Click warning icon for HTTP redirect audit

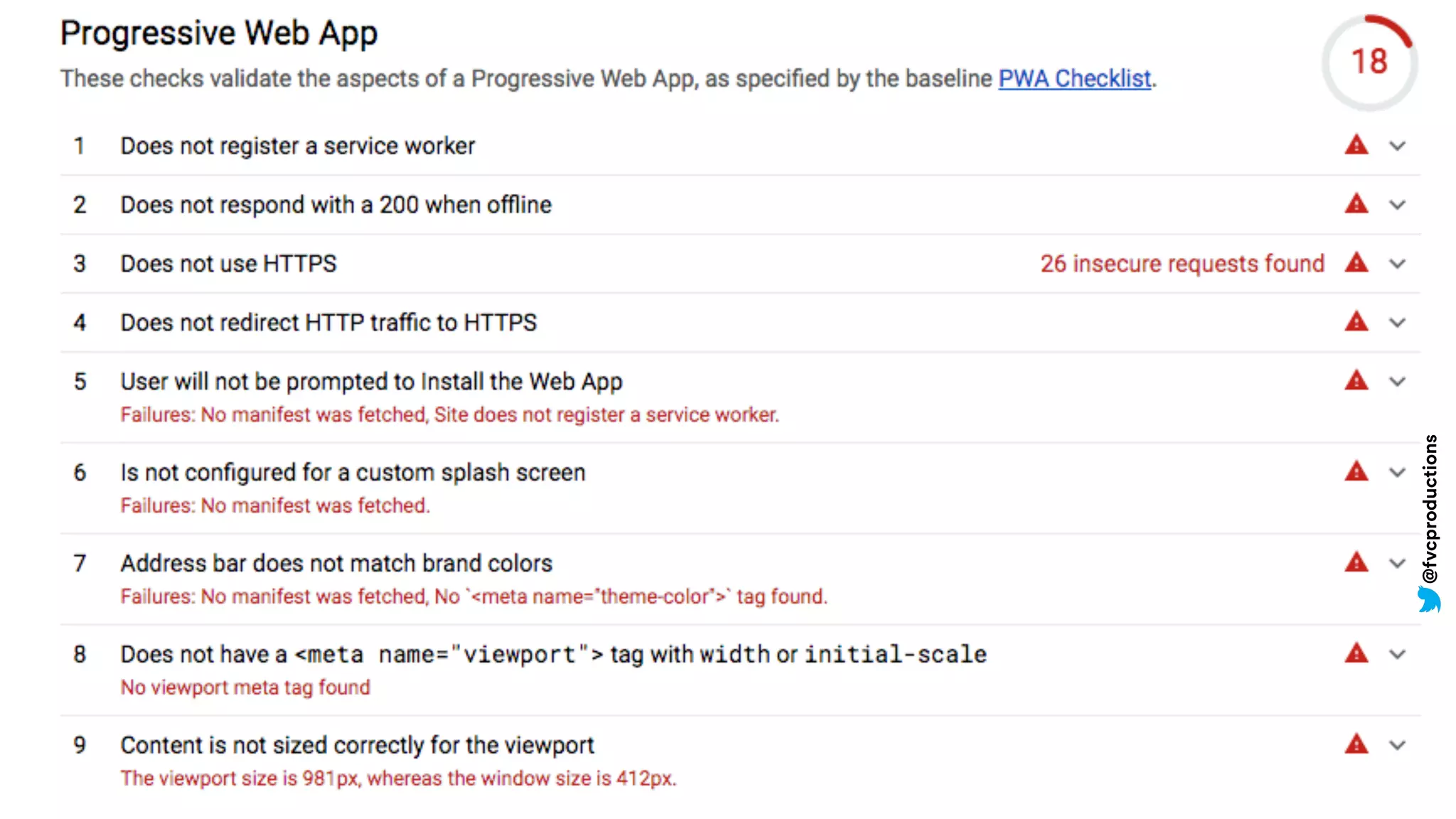point(1356,322)
